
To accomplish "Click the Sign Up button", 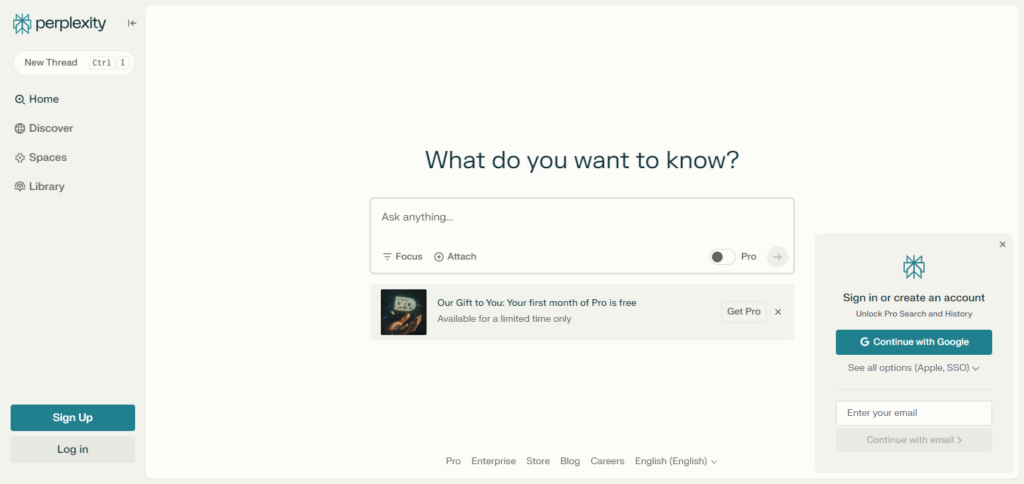I will (72, 418).
